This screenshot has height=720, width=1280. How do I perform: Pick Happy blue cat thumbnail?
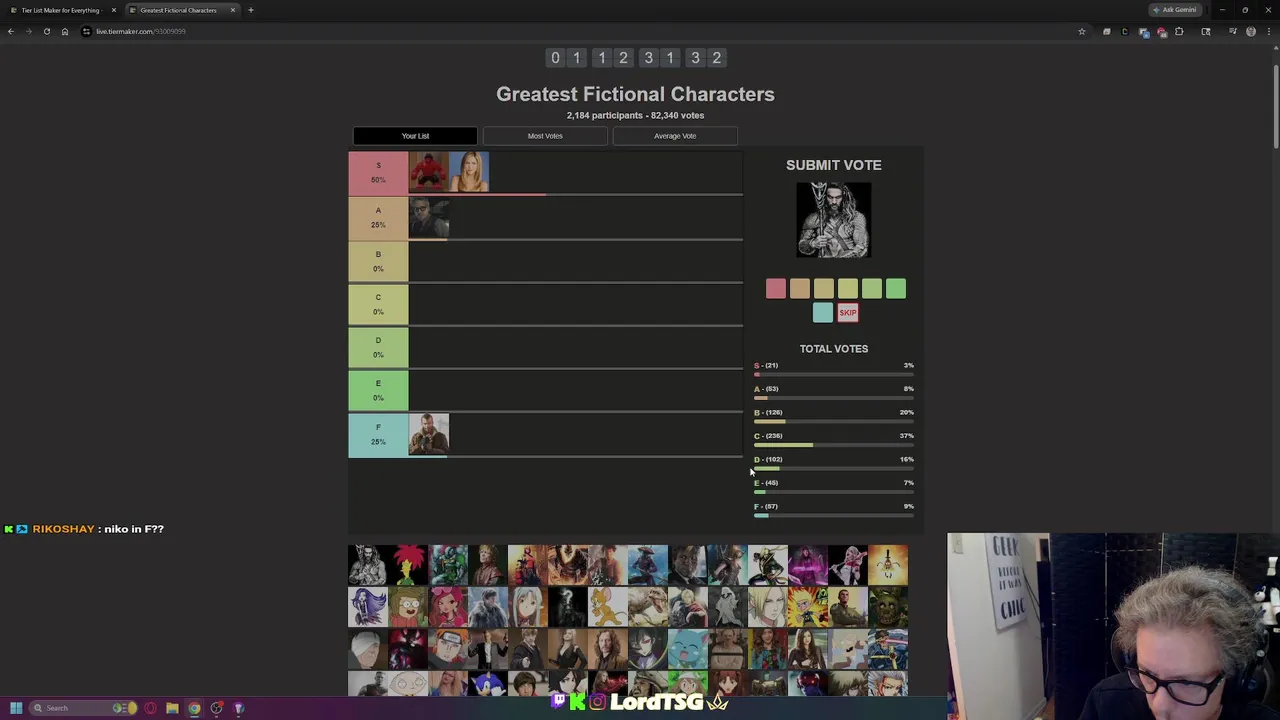coord(687,648)
